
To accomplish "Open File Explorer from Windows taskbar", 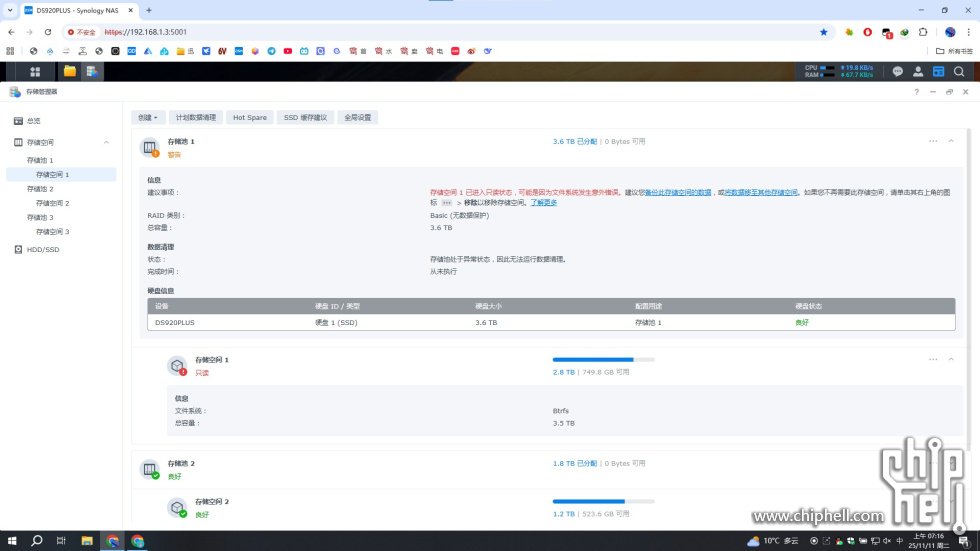I will [87, 540].
